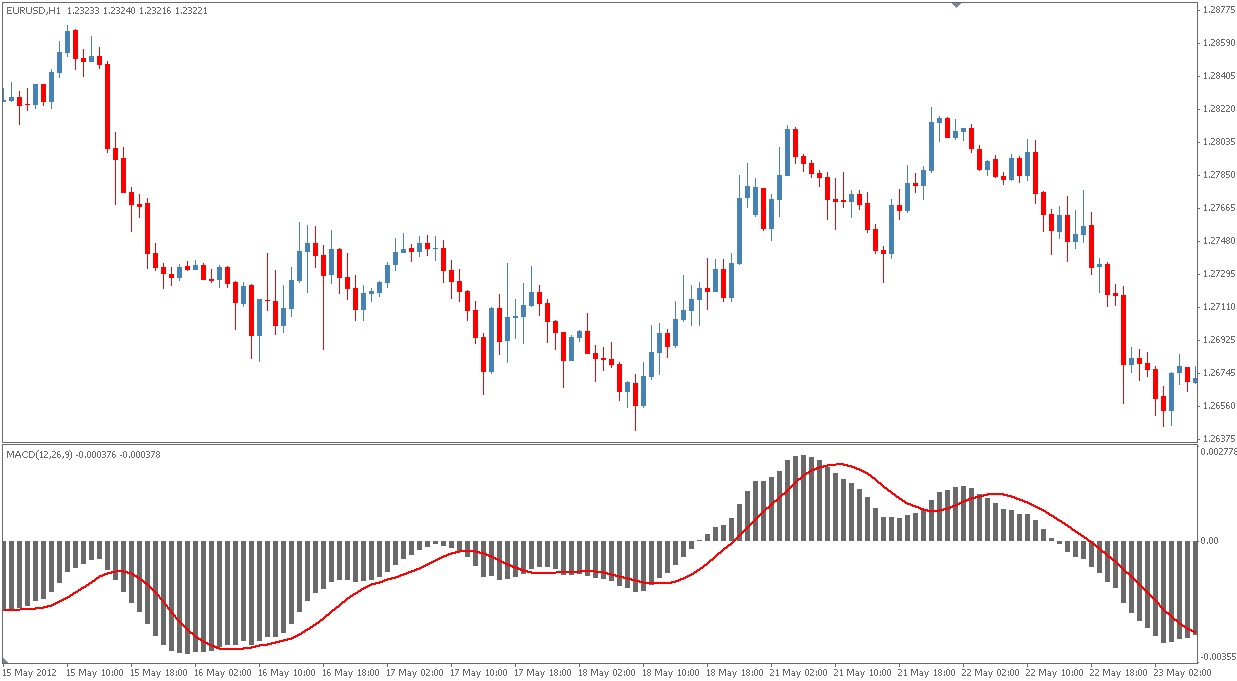Click the 1.26560 price scale value
This screenshot has height=681, width=1237.
click(x=1218, y=406)
